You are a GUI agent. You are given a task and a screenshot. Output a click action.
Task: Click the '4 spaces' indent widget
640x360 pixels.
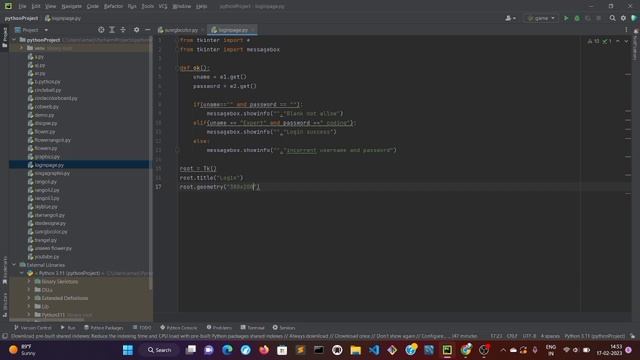click(550, 336)
